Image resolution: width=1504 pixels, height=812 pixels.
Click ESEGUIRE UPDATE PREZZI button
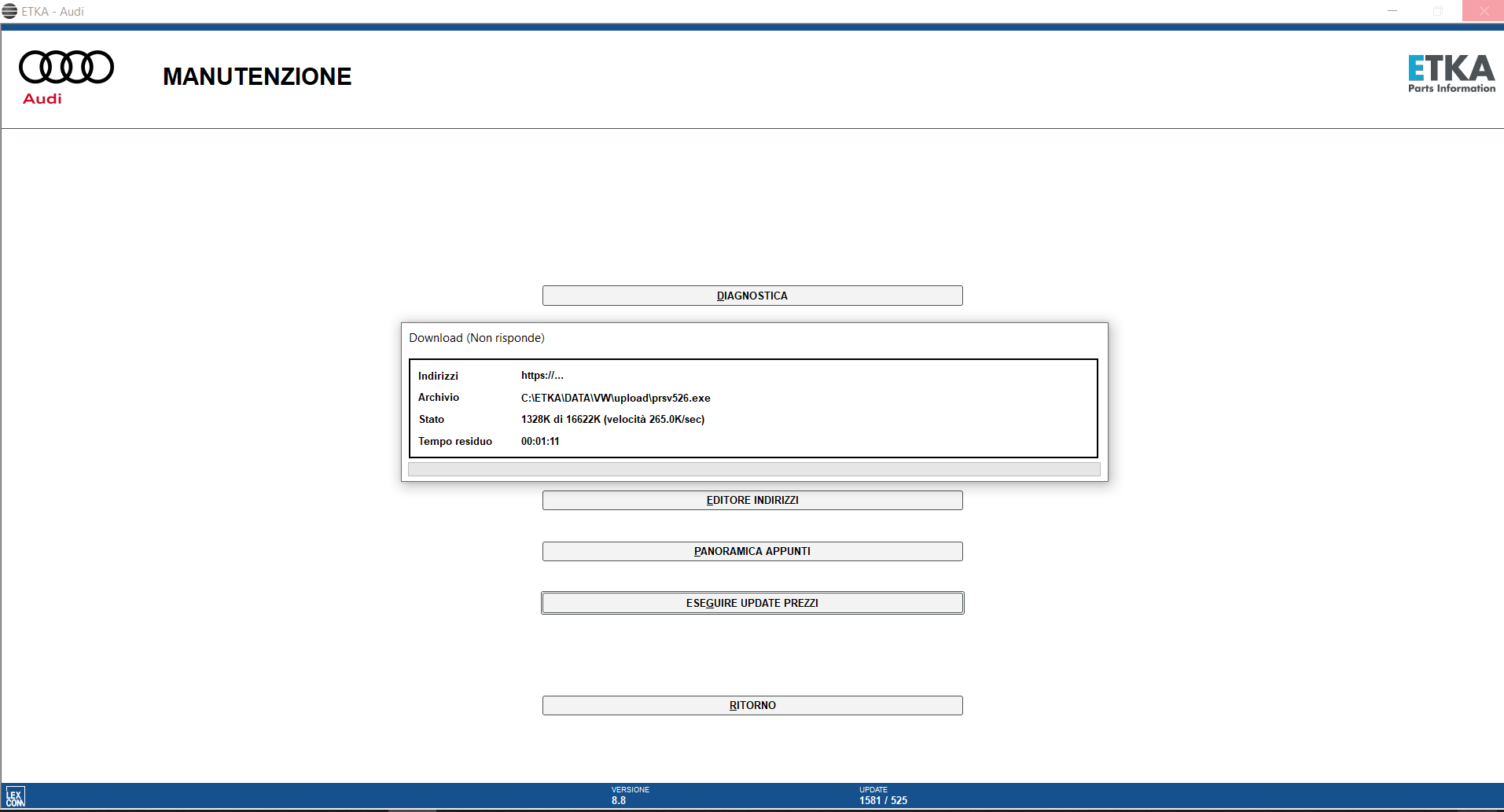point(752,603)
